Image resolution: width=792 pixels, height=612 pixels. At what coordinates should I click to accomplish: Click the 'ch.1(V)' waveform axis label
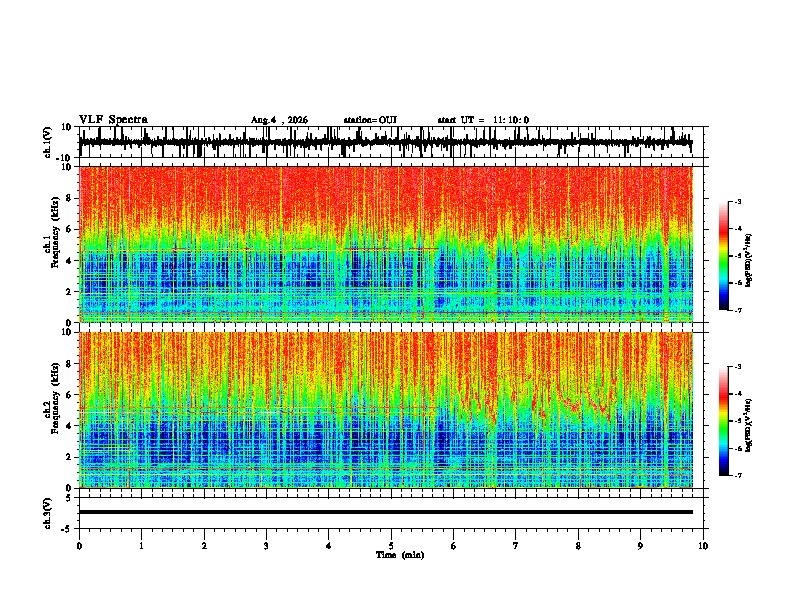coord(48,142)
